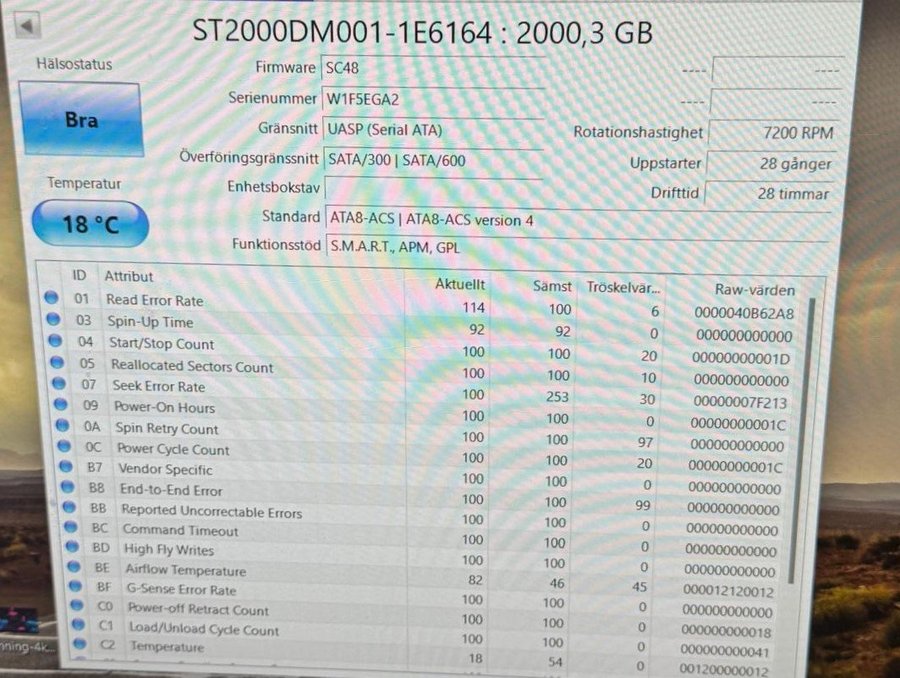Click the status dot for Reallocated Sectors Count

[x=56, y=362]
